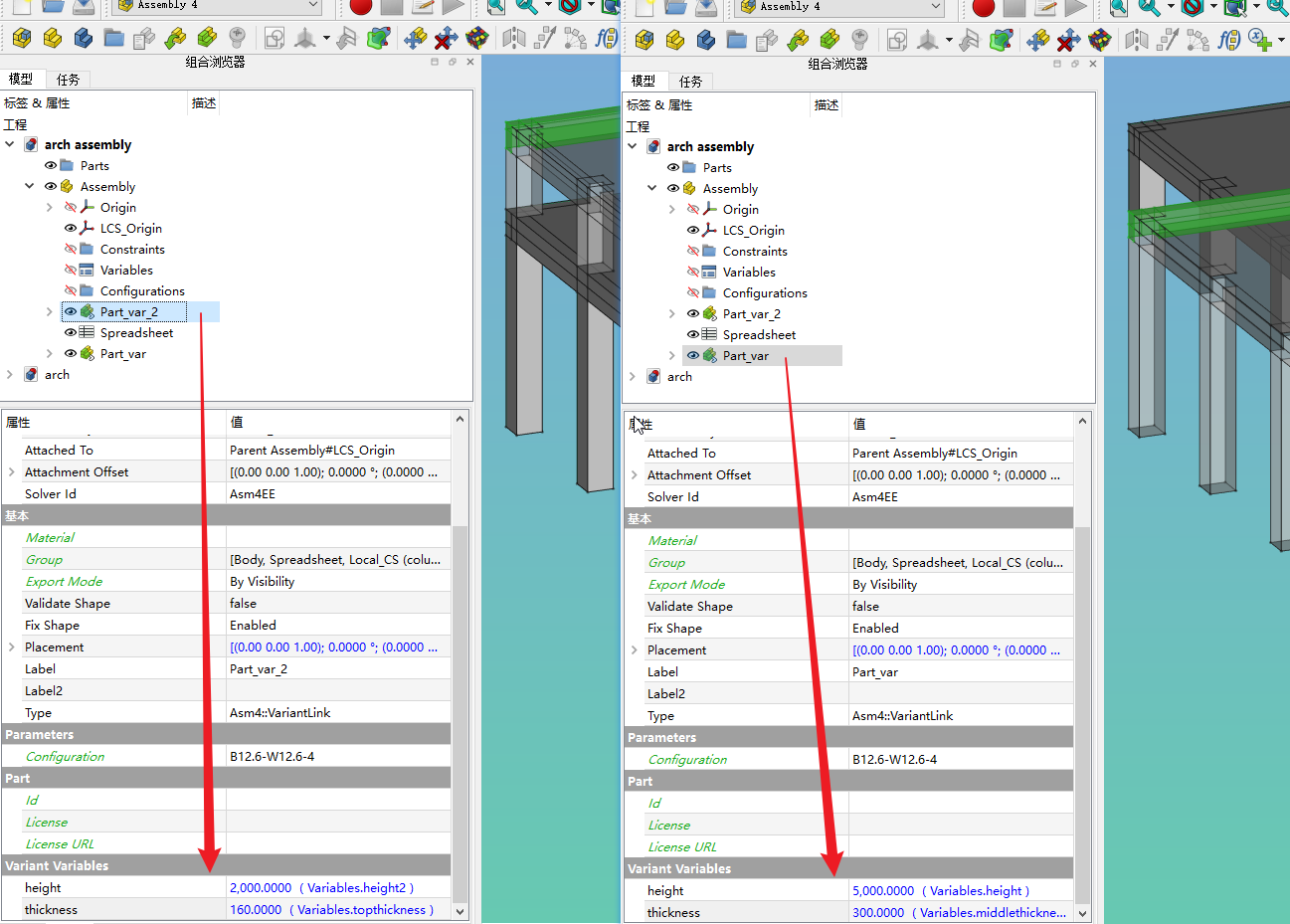Select arch document in right window tree

679,377
